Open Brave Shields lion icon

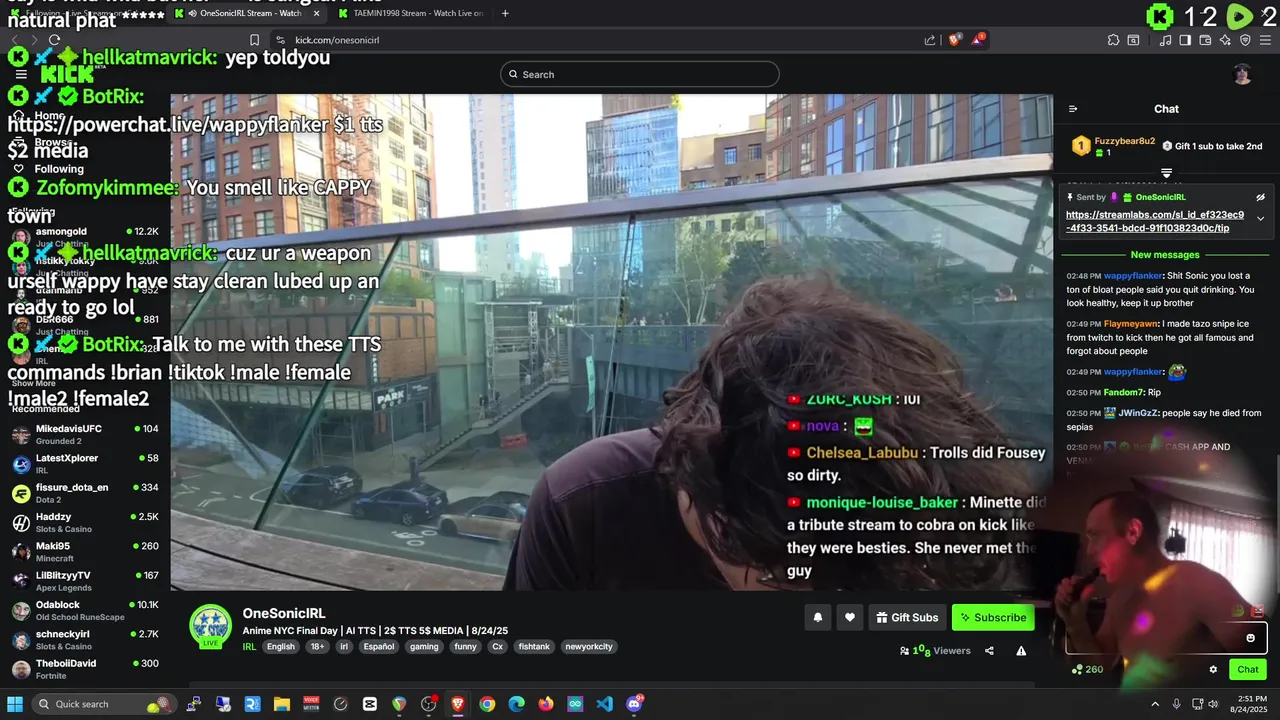pos(954,40)
